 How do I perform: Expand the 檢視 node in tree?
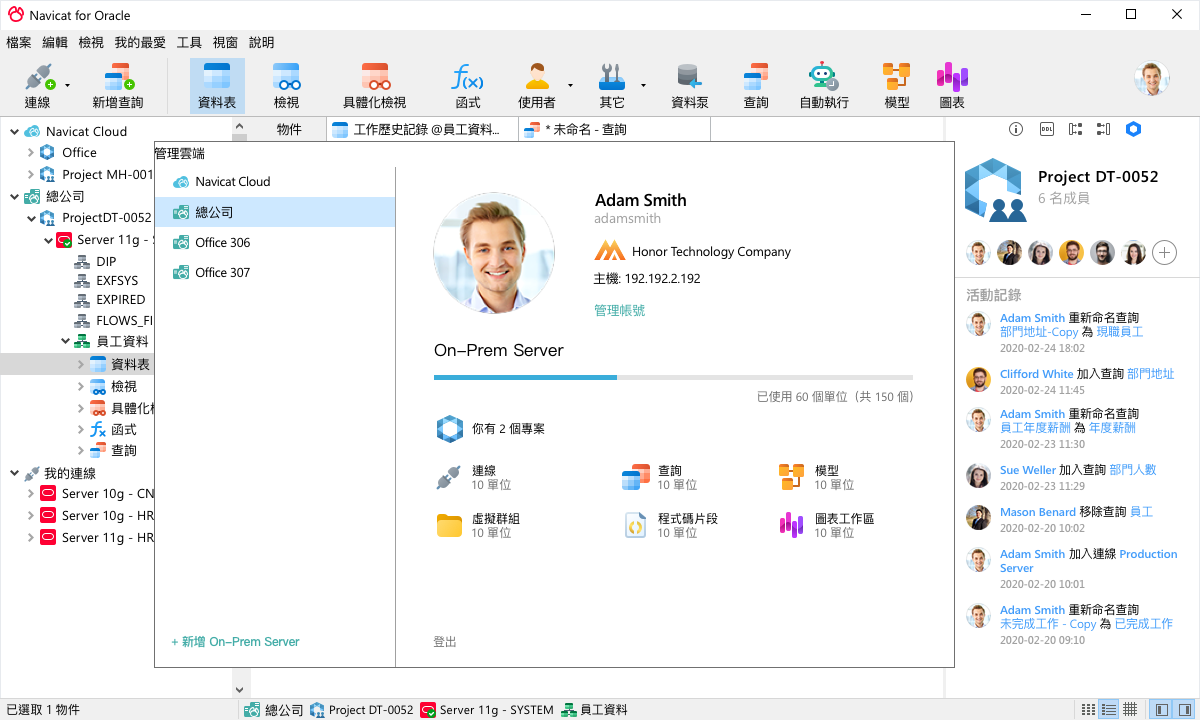[81, 386]
